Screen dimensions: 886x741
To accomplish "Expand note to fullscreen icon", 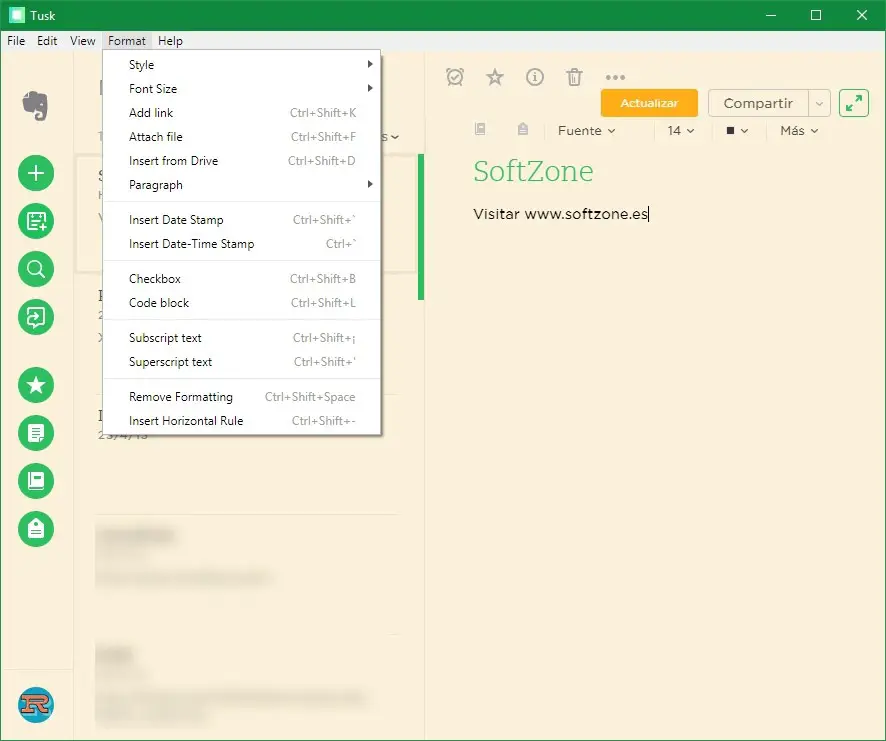I will click(854, 103).
